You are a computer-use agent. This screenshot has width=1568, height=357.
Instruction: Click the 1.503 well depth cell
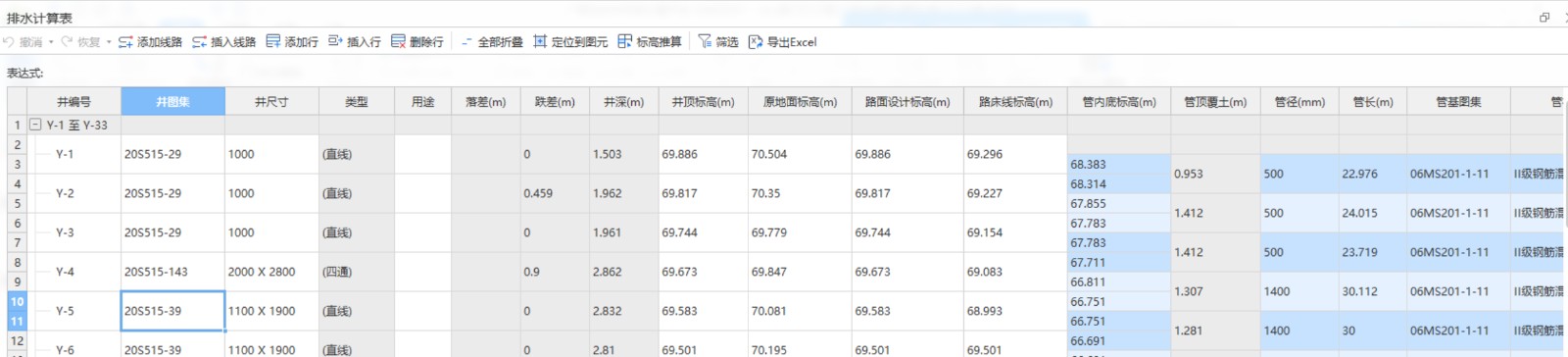[624, 154]
